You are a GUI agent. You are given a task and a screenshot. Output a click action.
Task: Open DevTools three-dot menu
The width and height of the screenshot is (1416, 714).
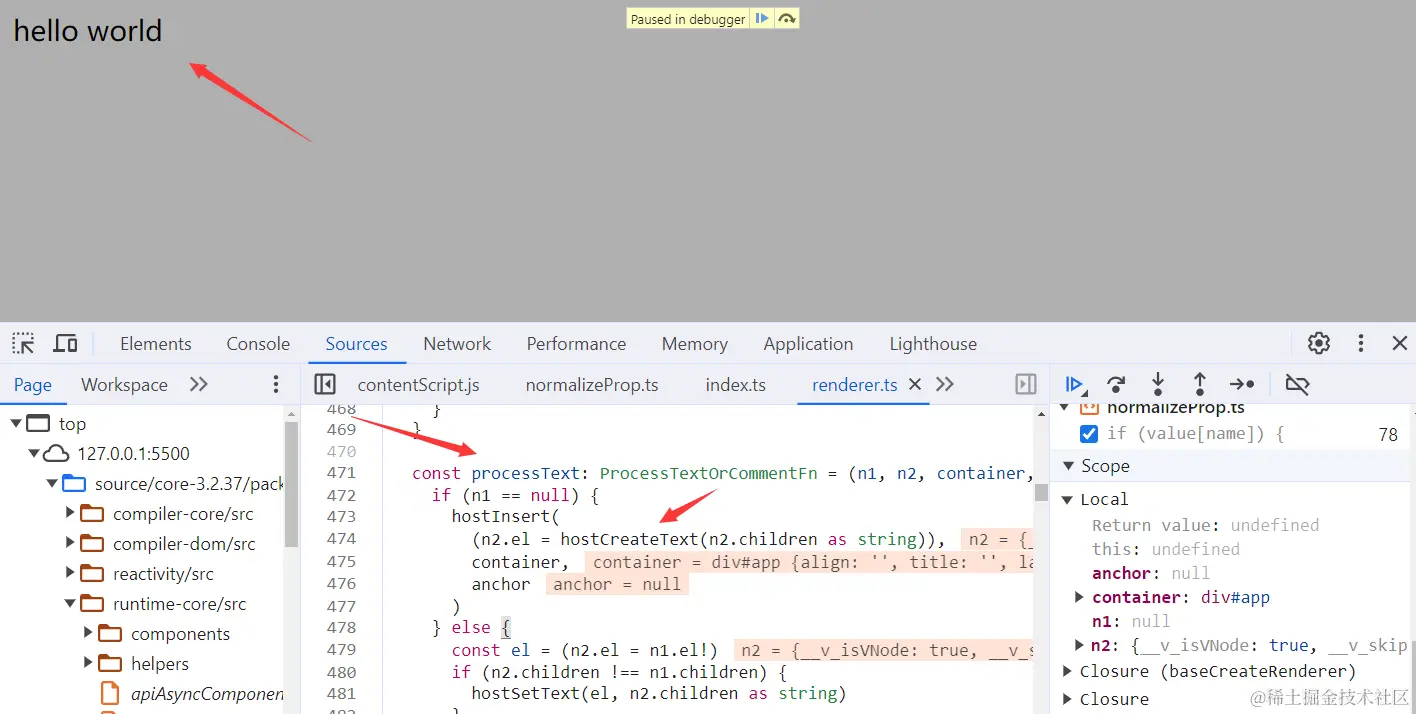point(1360,343)
